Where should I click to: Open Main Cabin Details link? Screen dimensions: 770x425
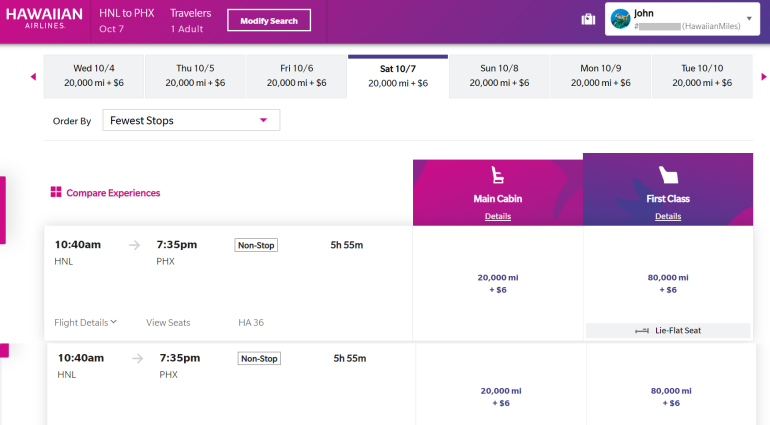coord(497,216)
